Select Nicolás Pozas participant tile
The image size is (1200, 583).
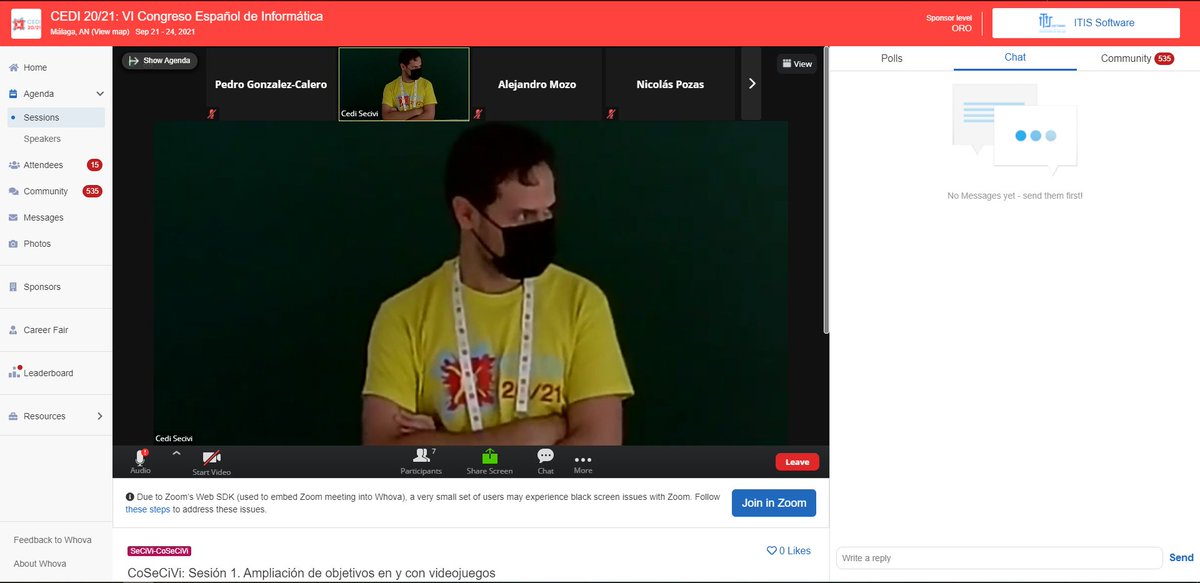pos(670,84)
